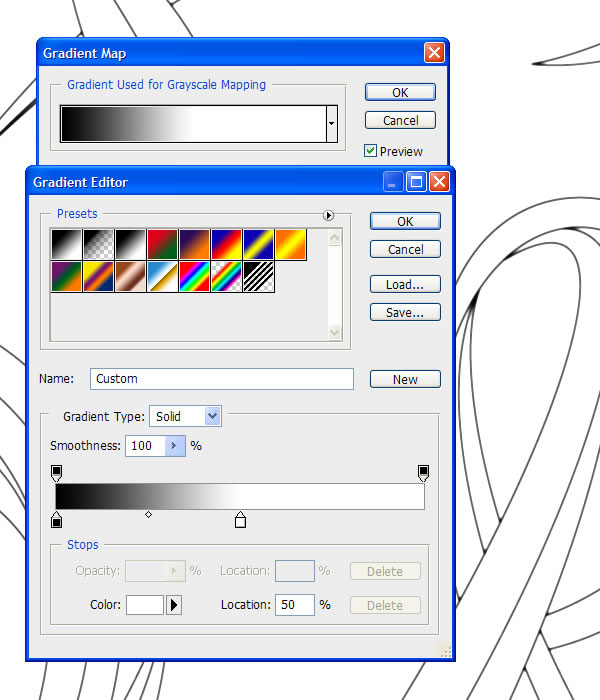The width and height of the screenshot is (600, 700).
Task: Select the black-to-white foreground gradient preset
Action: click(x=67, y=244)
